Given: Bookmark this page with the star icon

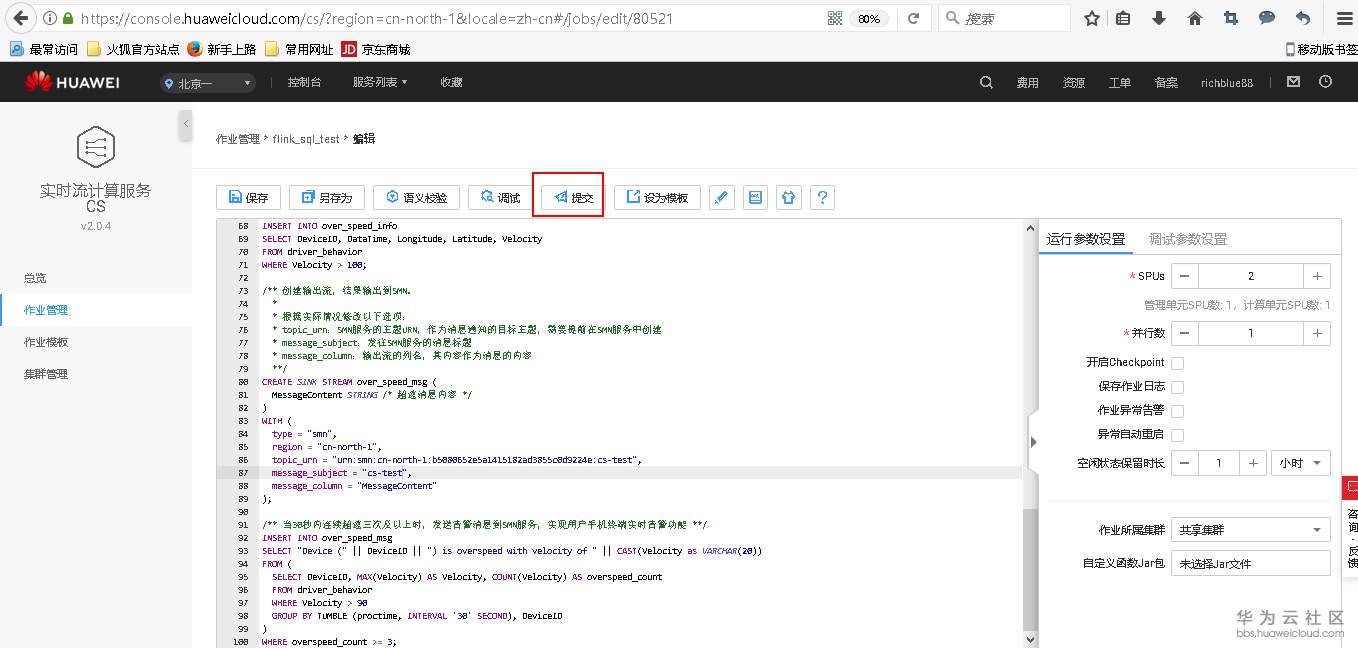Looking at the screenshot, I should (1092, 18).
